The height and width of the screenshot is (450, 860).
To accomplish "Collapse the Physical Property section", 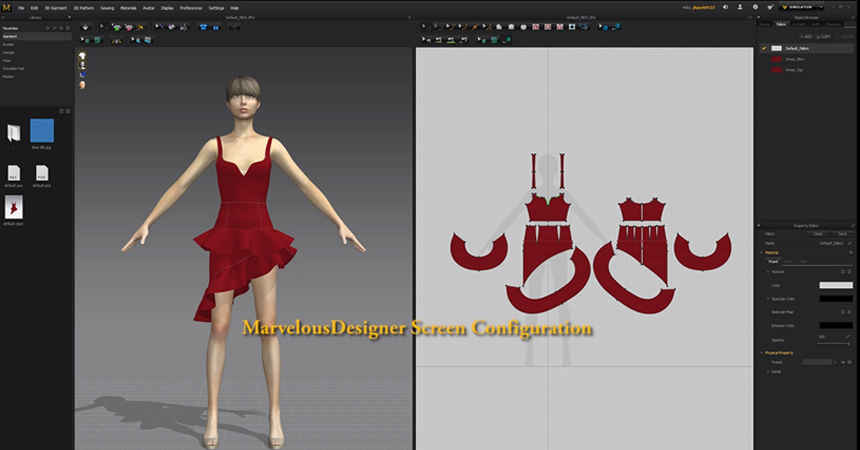I will point(765,352).
